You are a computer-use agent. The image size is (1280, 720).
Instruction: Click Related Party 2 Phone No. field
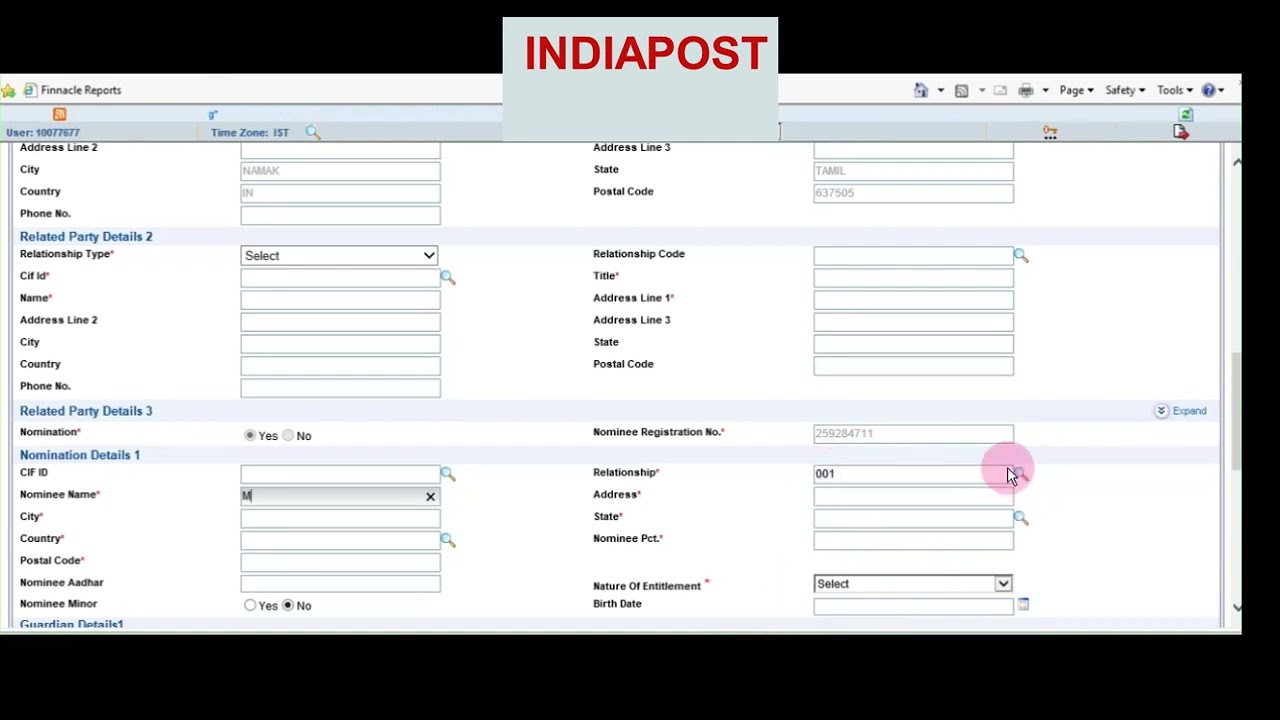pos(340,388)
